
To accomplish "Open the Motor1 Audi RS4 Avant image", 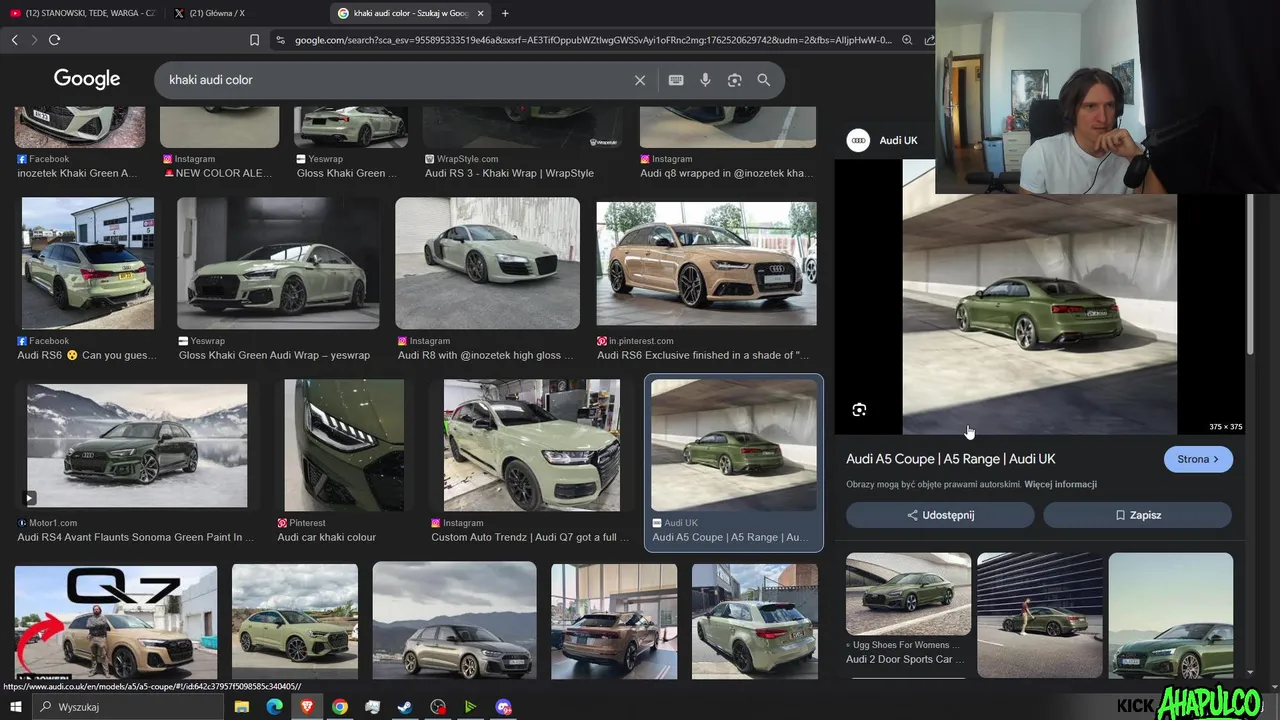I will [137, 446].
